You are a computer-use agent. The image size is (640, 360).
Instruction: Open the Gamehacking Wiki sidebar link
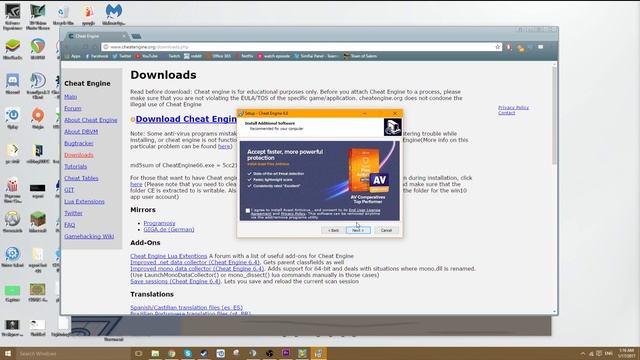tap(89, 236)
